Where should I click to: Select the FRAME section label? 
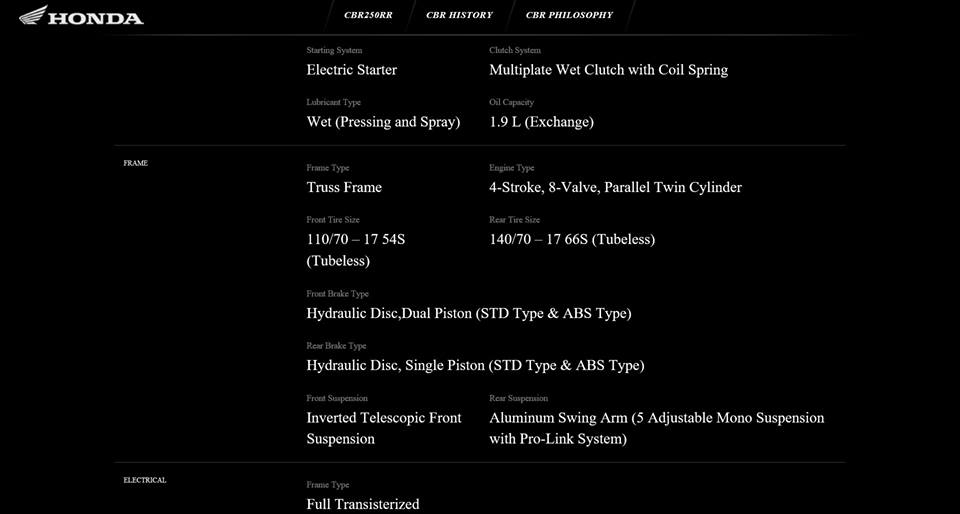[135, 163]
